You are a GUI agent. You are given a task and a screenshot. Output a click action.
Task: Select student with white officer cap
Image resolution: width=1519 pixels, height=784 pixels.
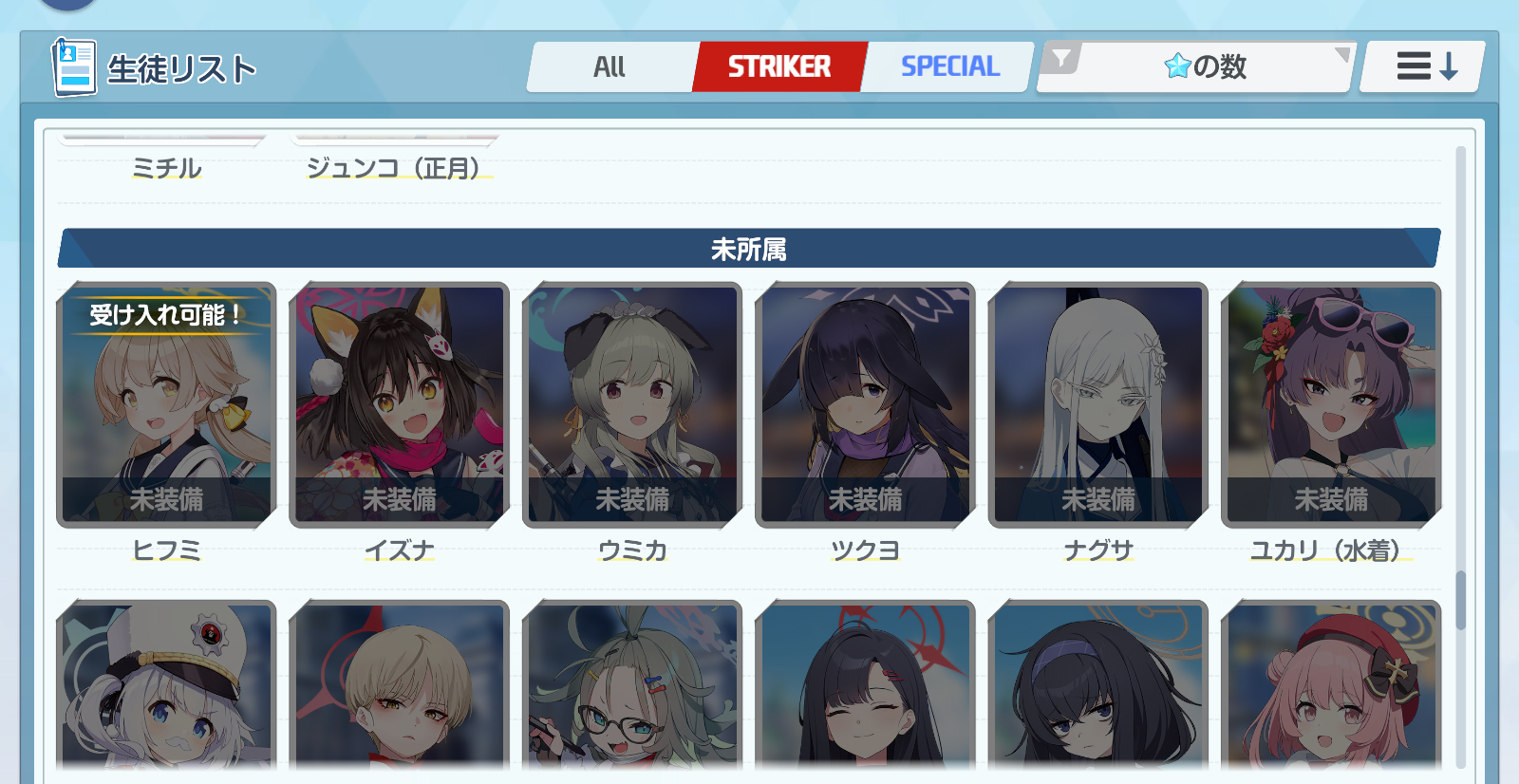[166, 685]
